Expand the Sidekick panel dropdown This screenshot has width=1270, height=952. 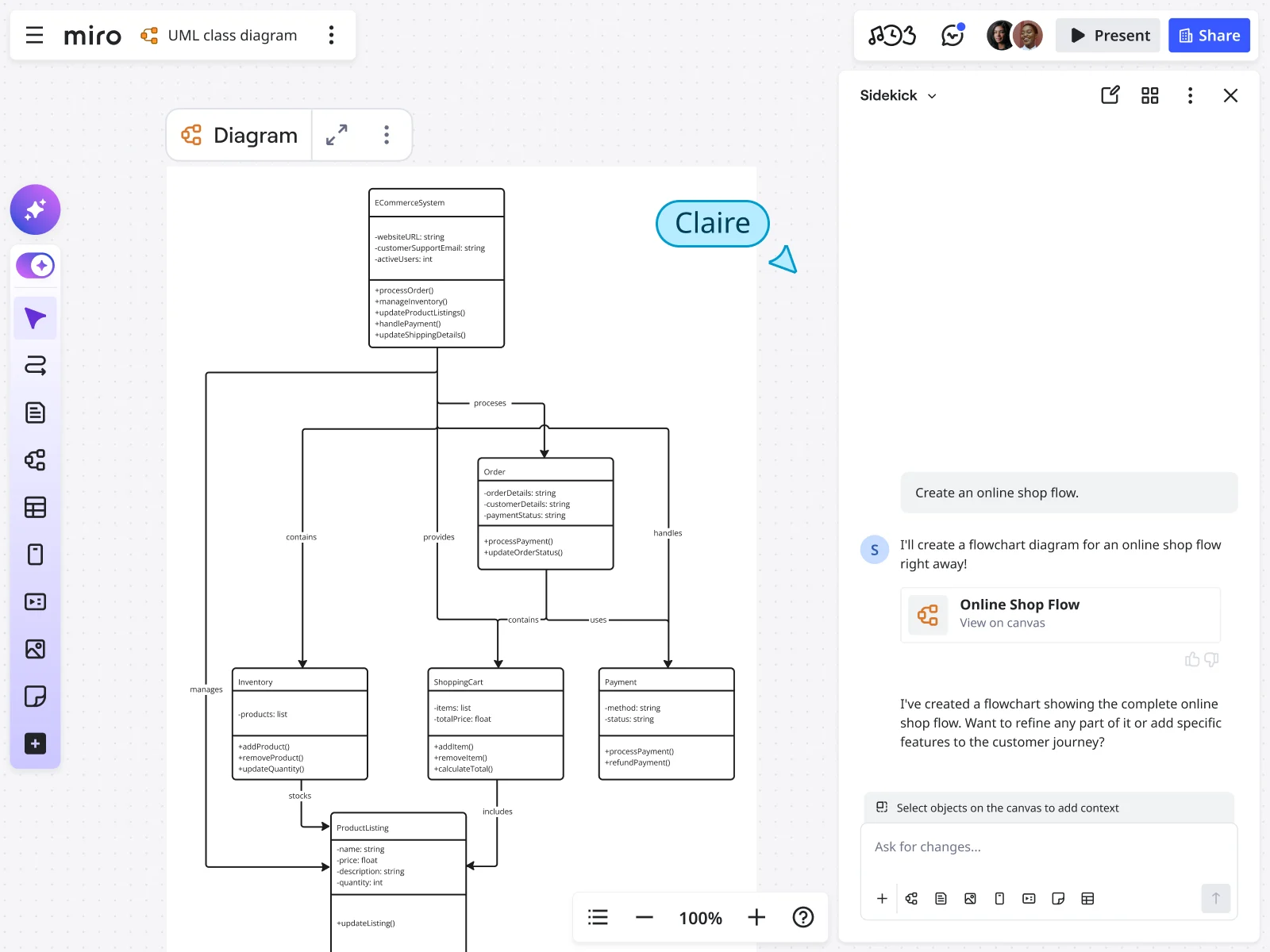point(933,95)
